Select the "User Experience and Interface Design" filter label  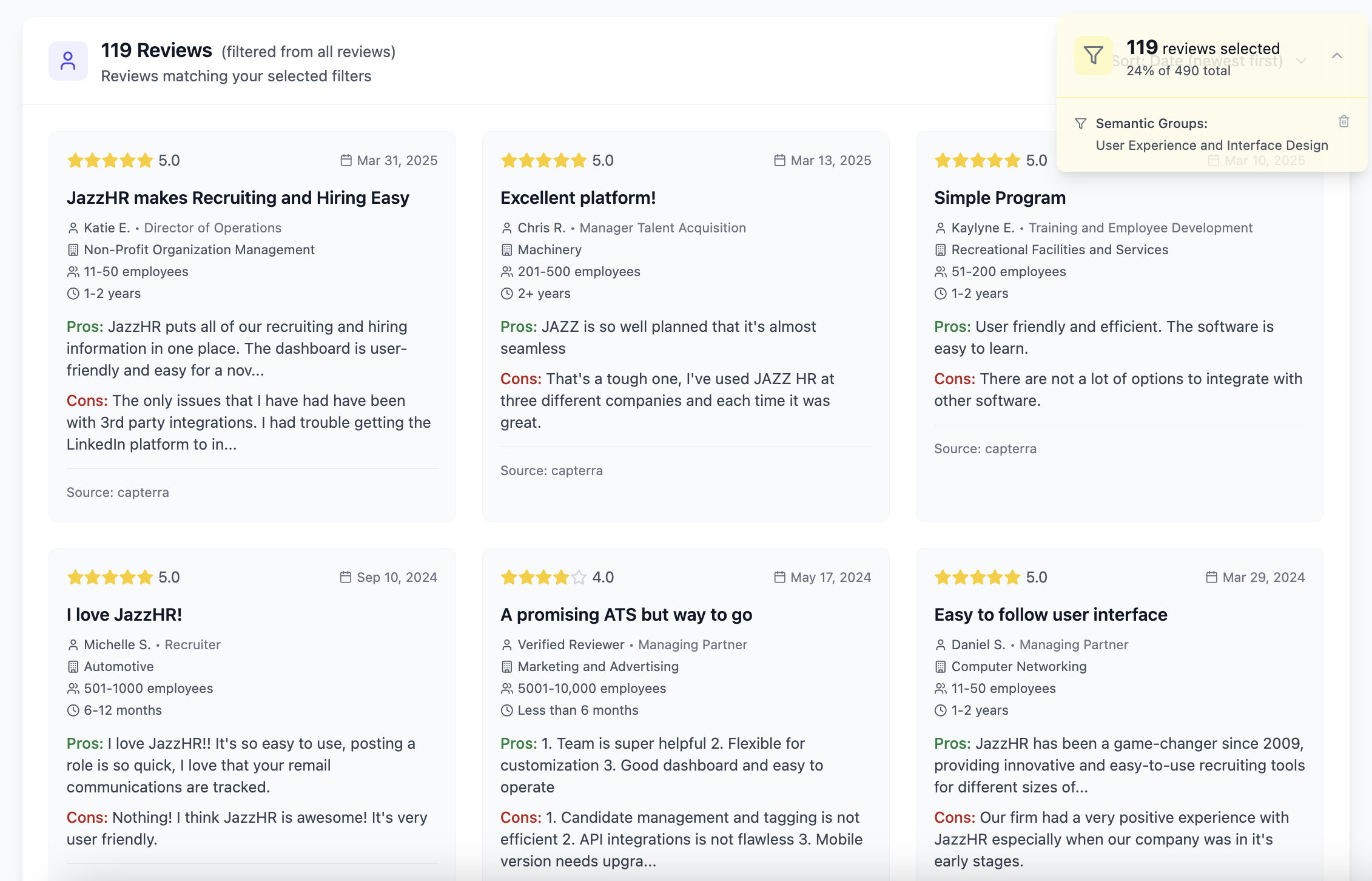[1211, 146]
